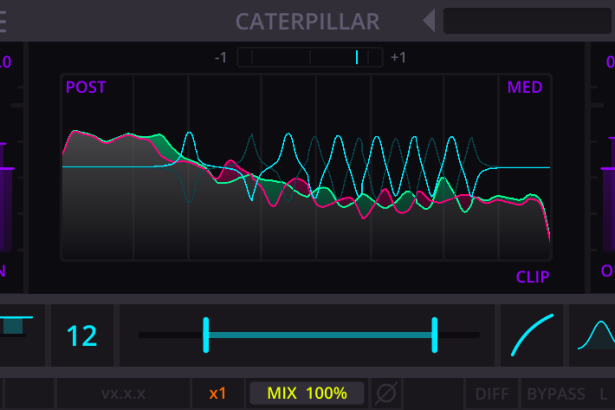Change the MED analyzer speed setting
This screenshot has height=410, width=615.
coord(524,87)
